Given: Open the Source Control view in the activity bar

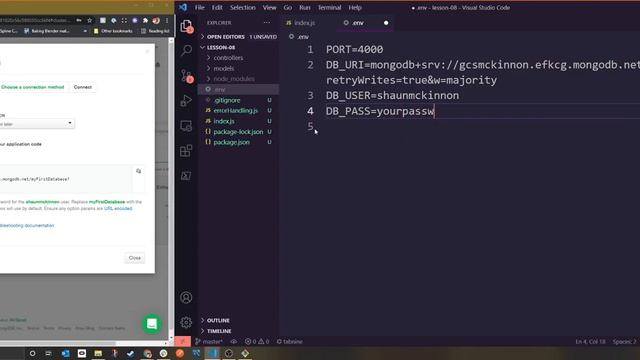Looking at the screenshot, I should [x=186, y=76].
